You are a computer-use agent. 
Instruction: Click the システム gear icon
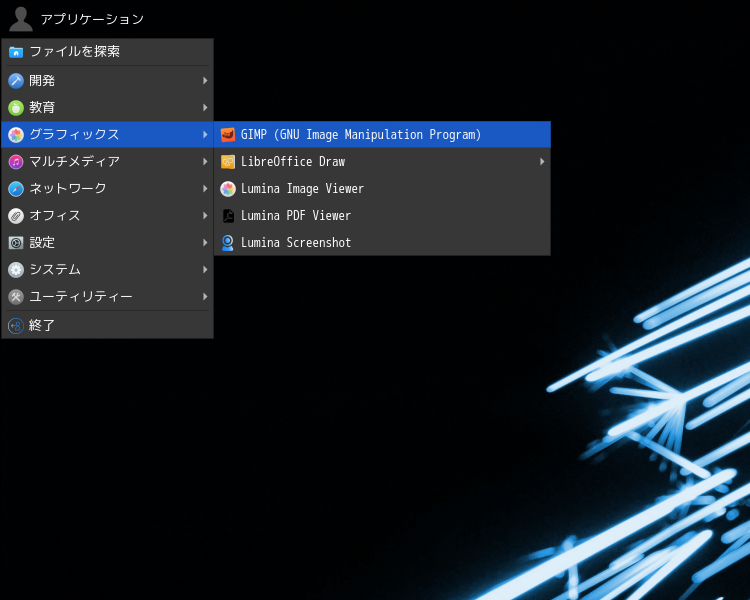click(x=16, y=270)
